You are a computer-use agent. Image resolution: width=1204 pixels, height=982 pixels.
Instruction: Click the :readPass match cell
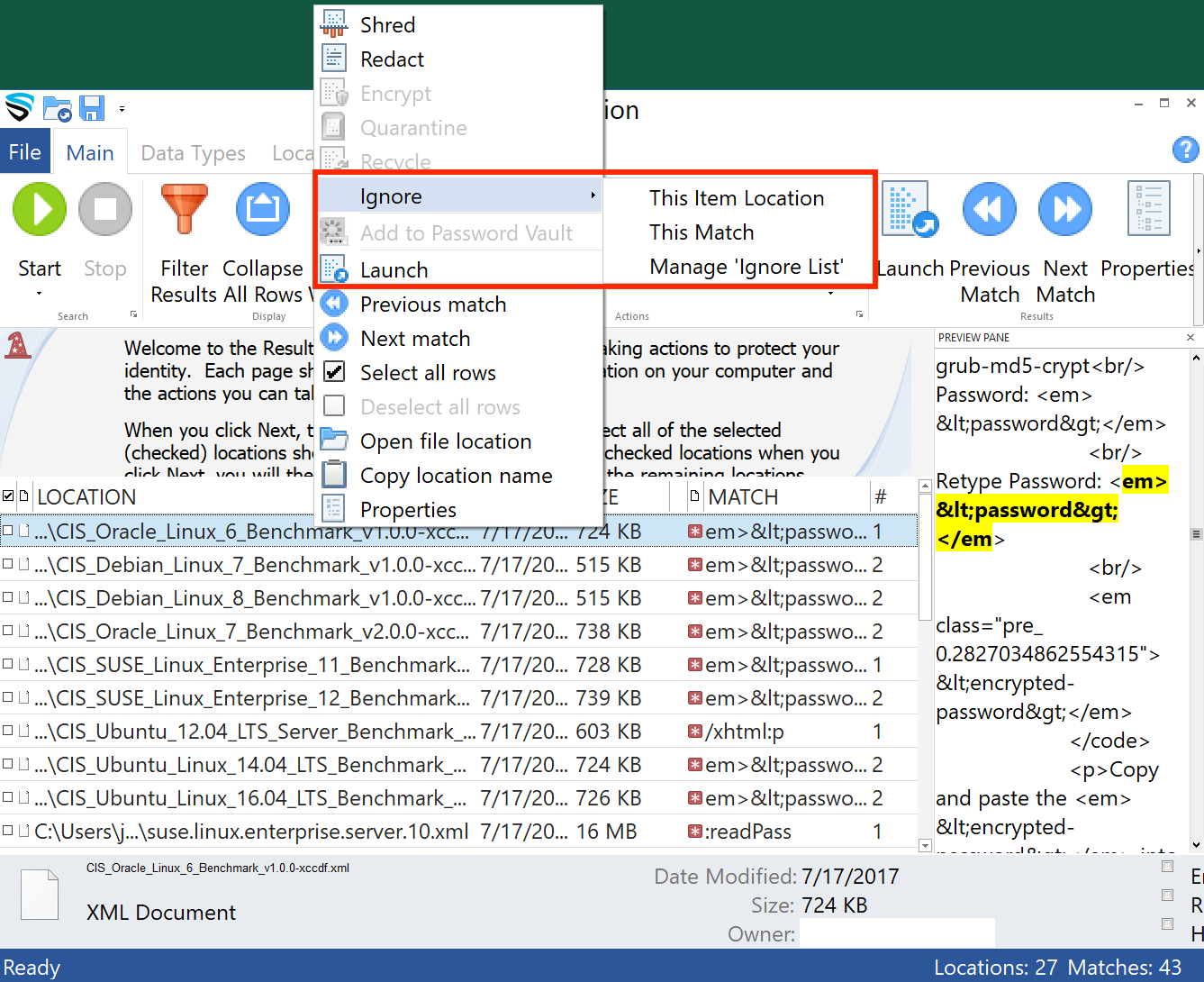pos(748,831)
